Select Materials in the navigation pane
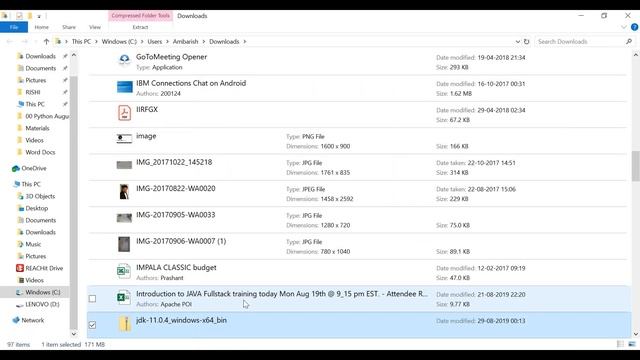The width and height of the screenshot is (640, 360). (x=37, y=128)
